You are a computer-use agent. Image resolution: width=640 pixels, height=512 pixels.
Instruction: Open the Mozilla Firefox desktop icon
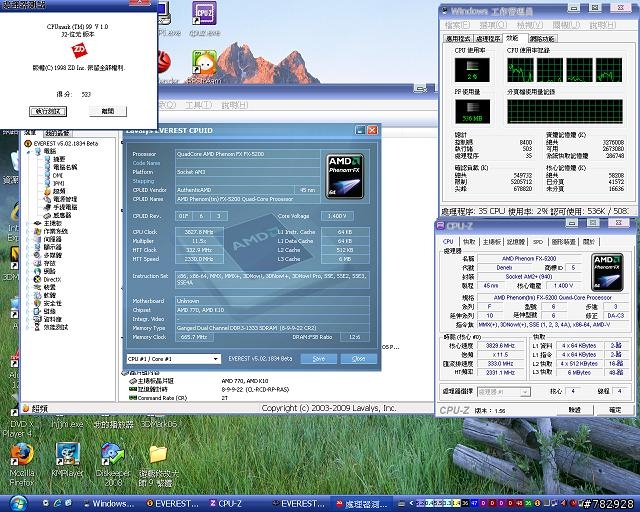pos(21,455)
